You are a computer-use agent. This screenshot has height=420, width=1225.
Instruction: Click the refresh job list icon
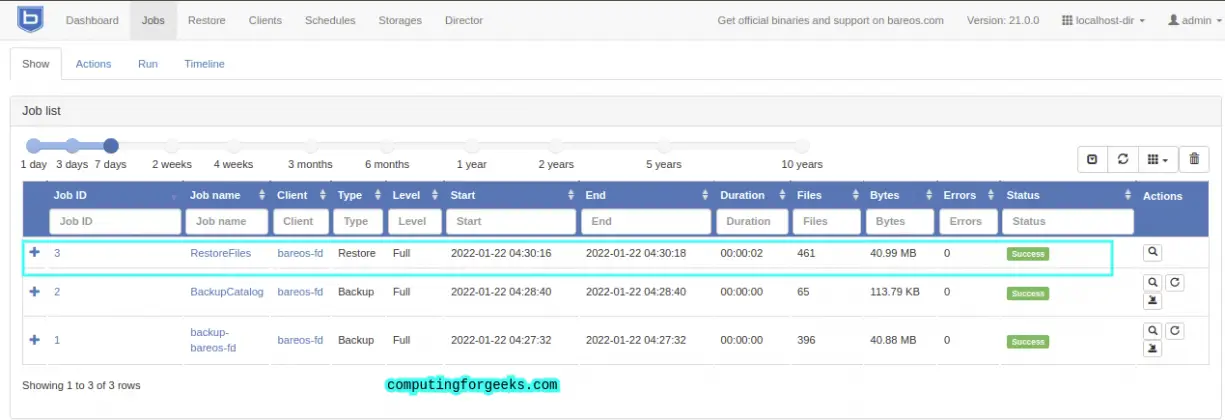point(1123,159)
